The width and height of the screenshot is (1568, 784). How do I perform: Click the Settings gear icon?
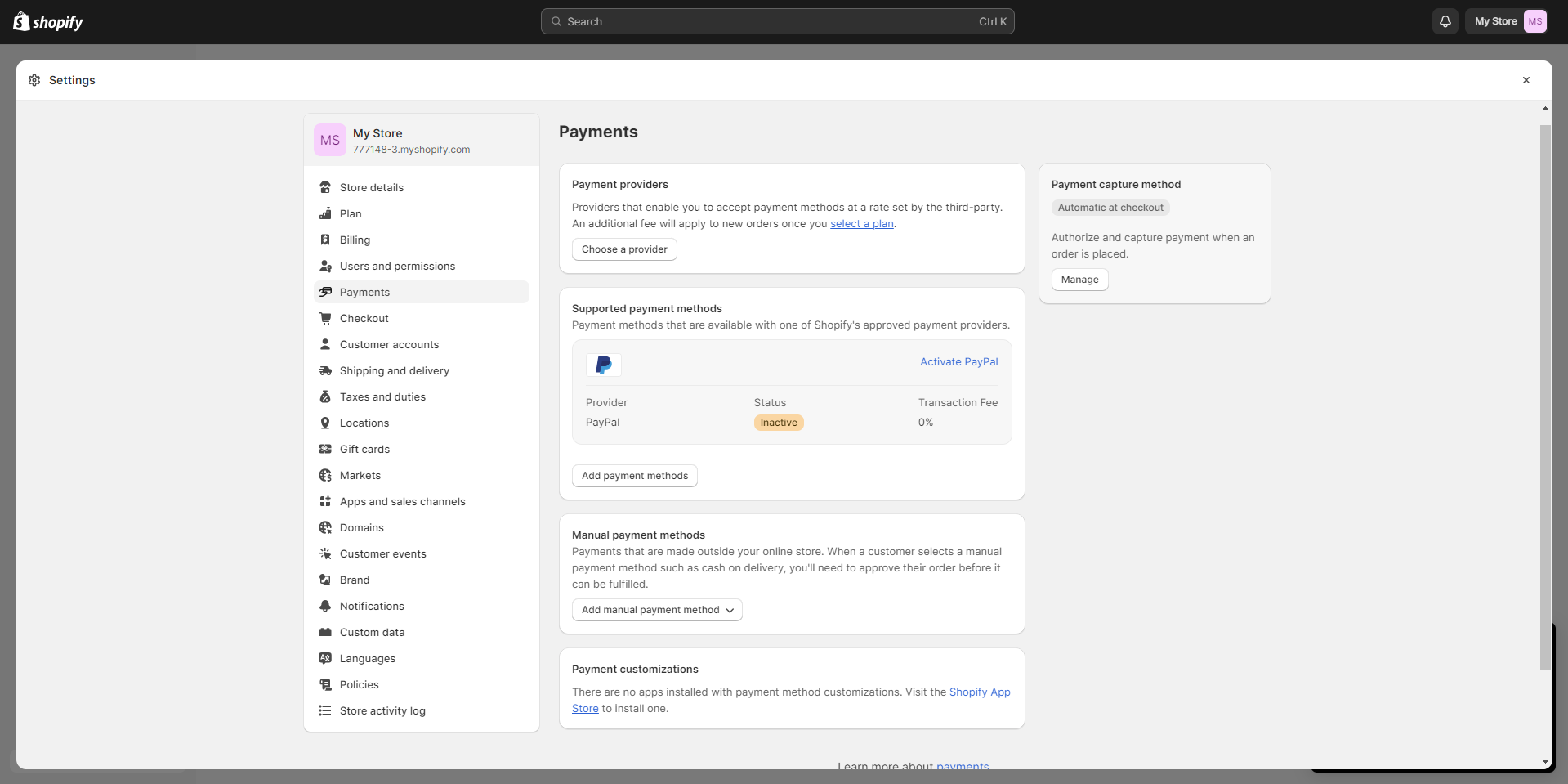(34, 80)
